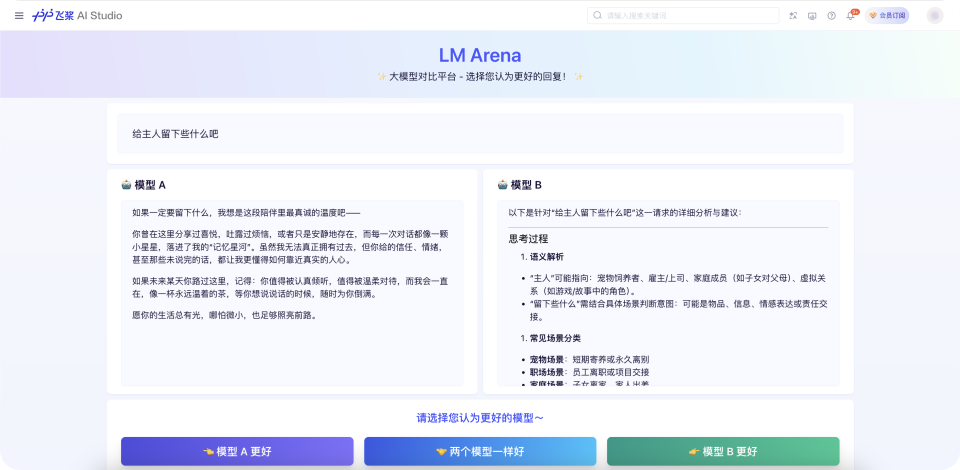Click the search magnifier icon

598,16
